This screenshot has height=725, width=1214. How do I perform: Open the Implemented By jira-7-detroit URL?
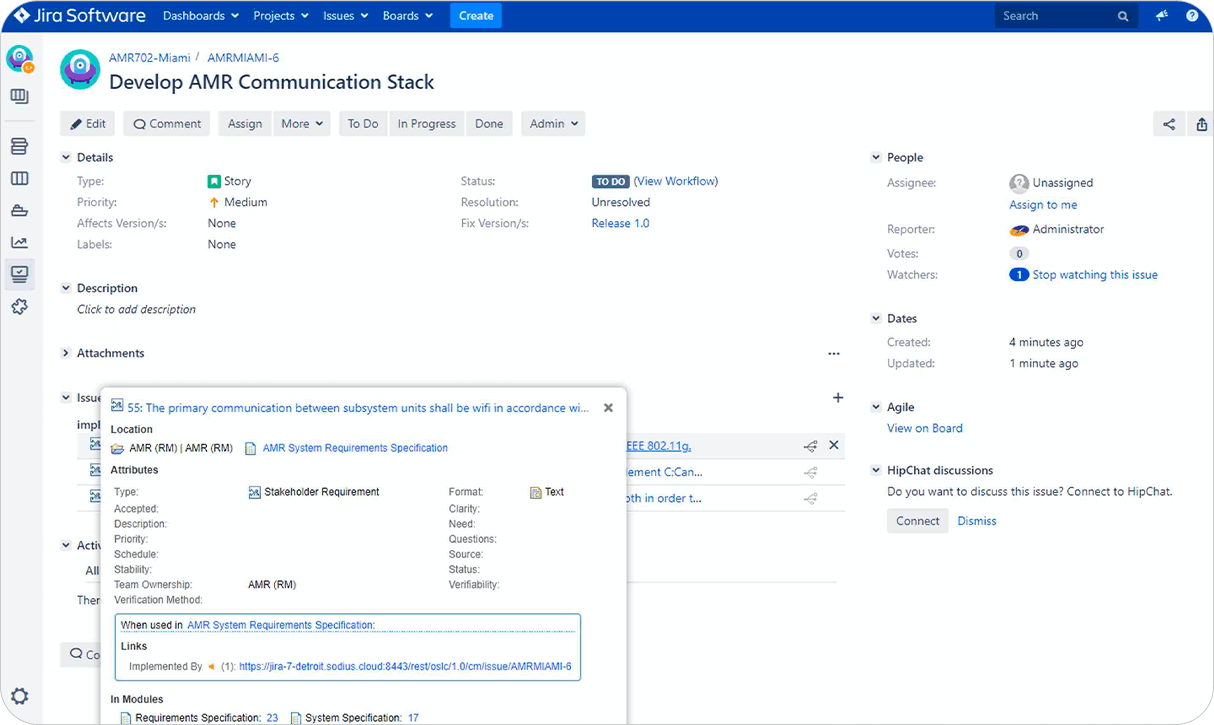click(405, 666)
